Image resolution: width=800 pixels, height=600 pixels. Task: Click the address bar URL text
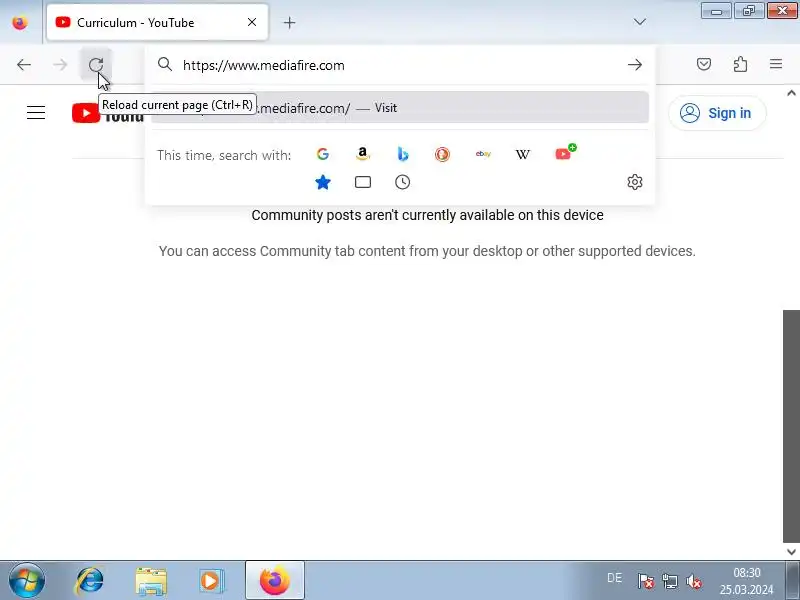tap(264, 65)
